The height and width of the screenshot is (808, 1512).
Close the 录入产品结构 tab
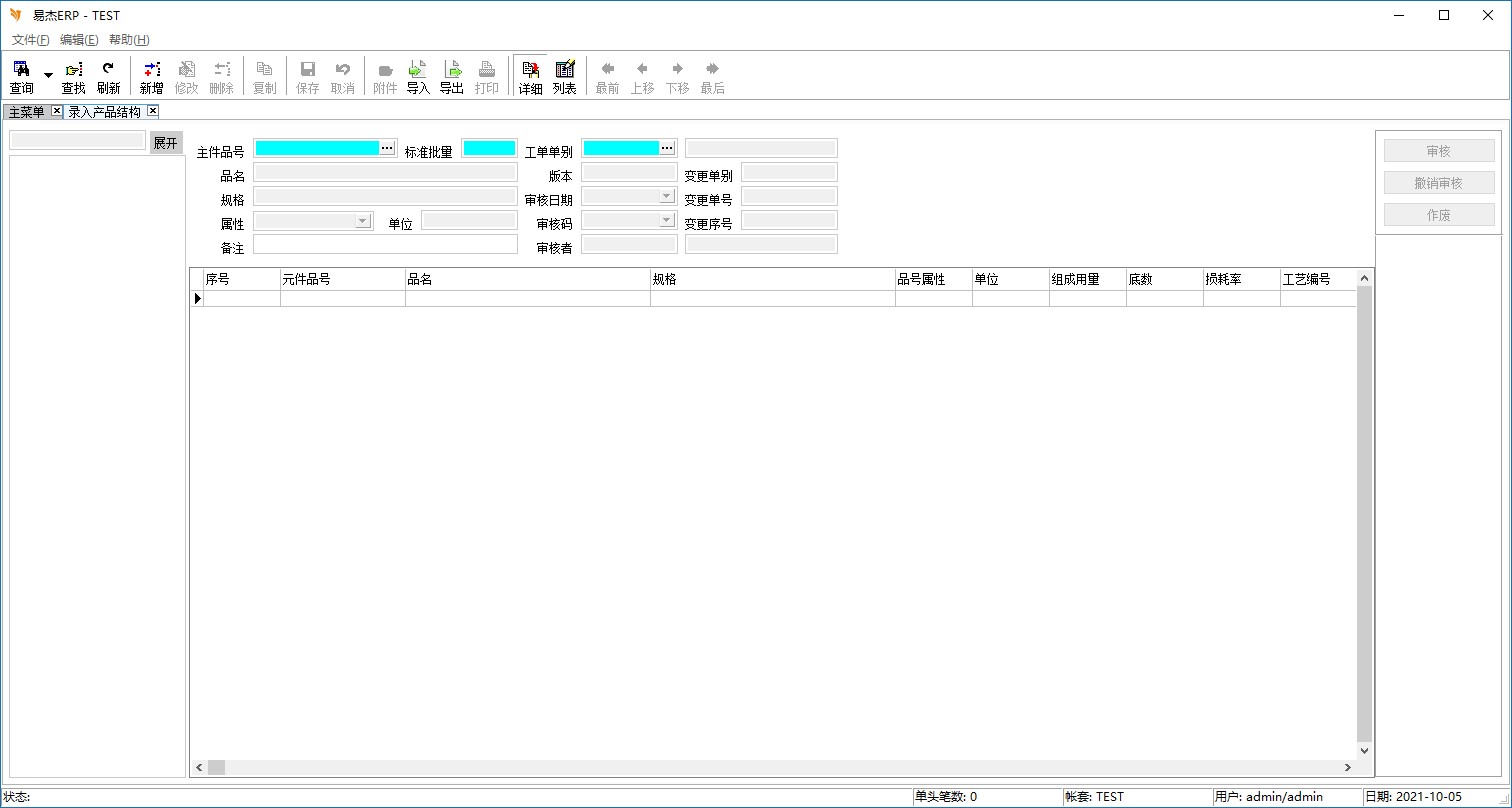(x=153, y=111)
